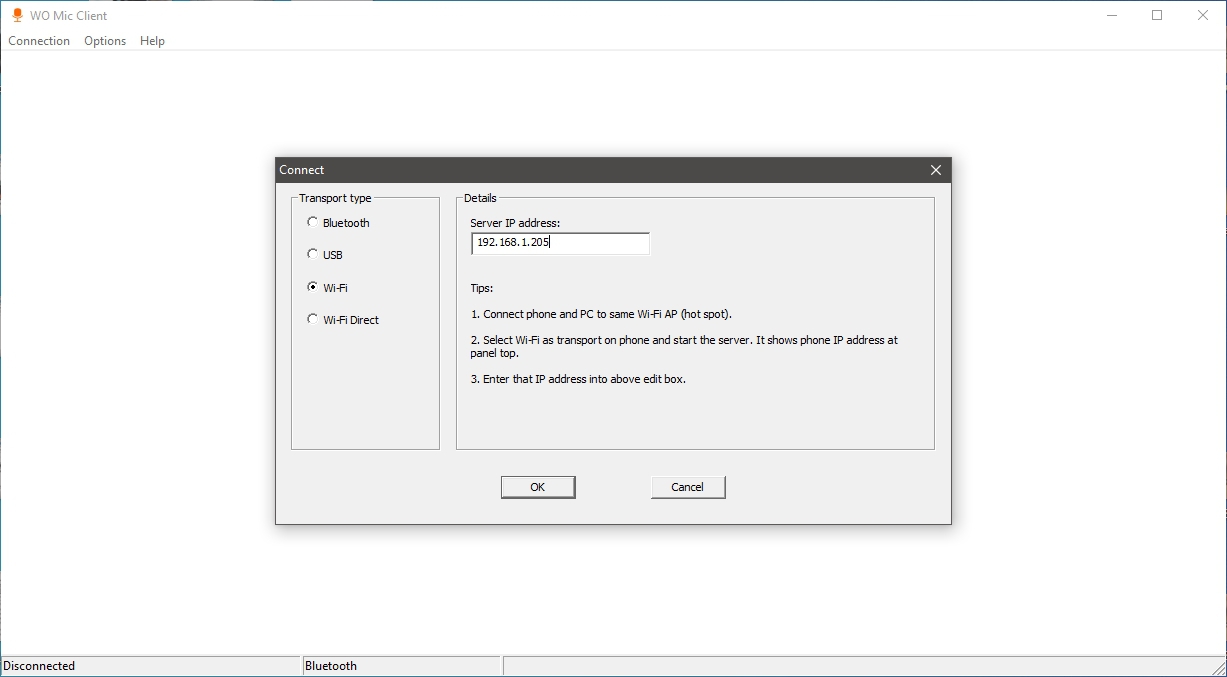
Task: Click the WO Mic microphone app icon
Action: click(17, 15)
